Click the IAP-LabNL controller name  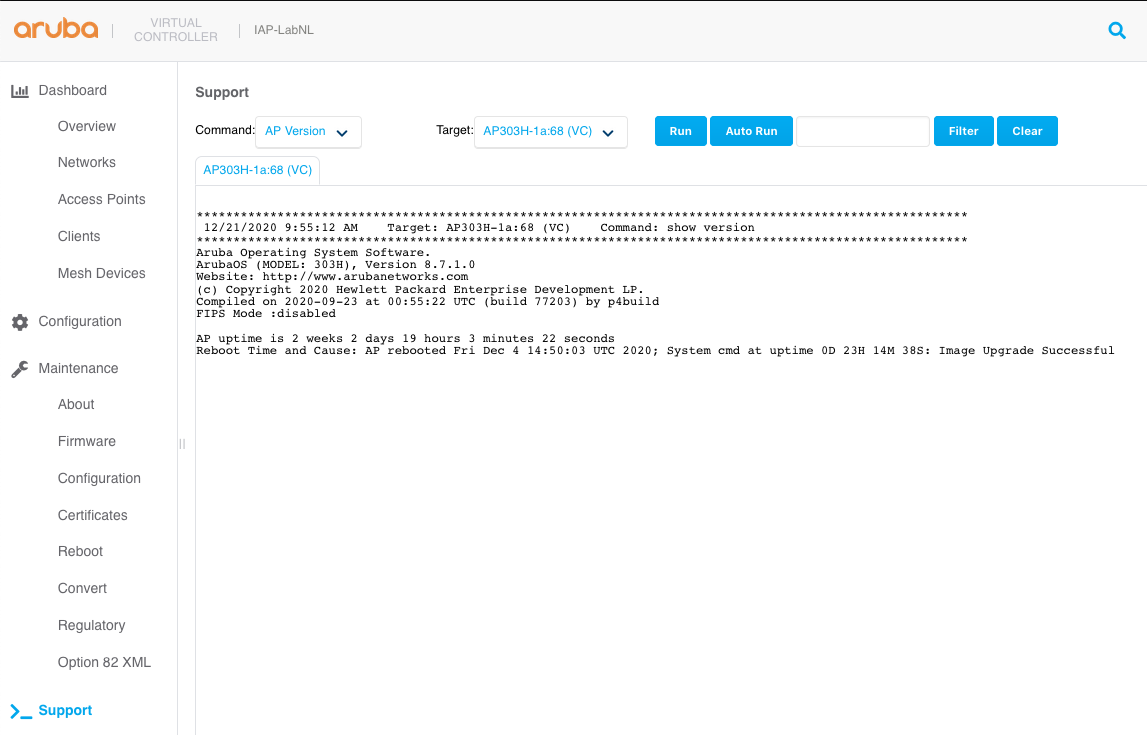[x=284, y=30]
